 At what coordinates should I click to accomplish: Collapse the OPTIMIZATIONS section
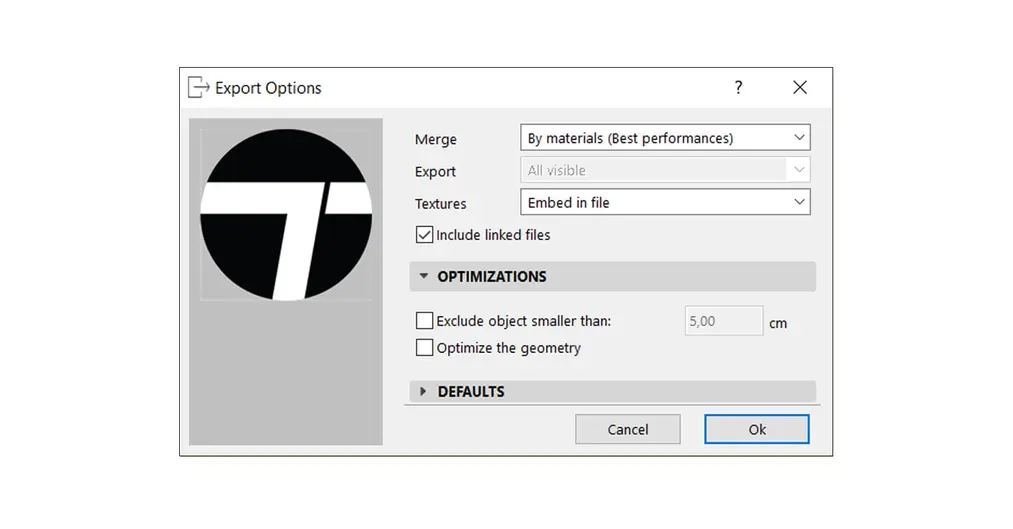(x=612, y=276)
